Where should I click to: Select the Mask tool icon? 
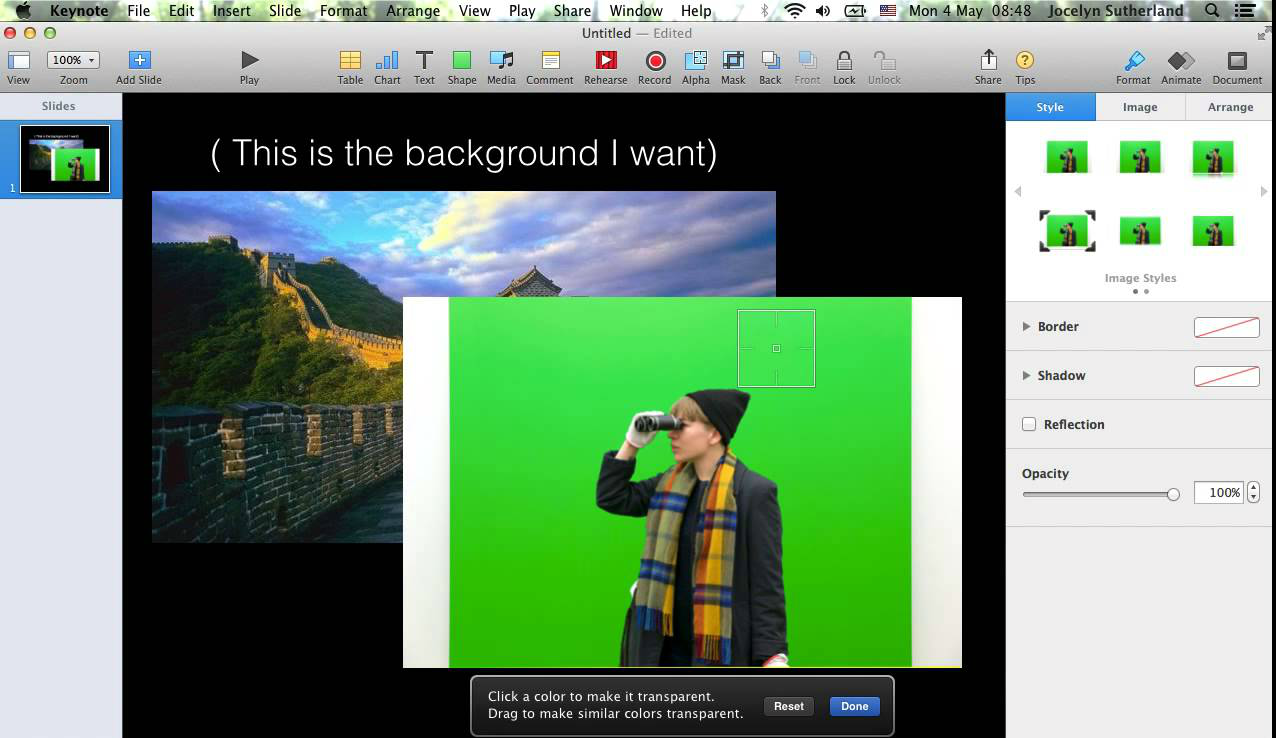(733, 61)
